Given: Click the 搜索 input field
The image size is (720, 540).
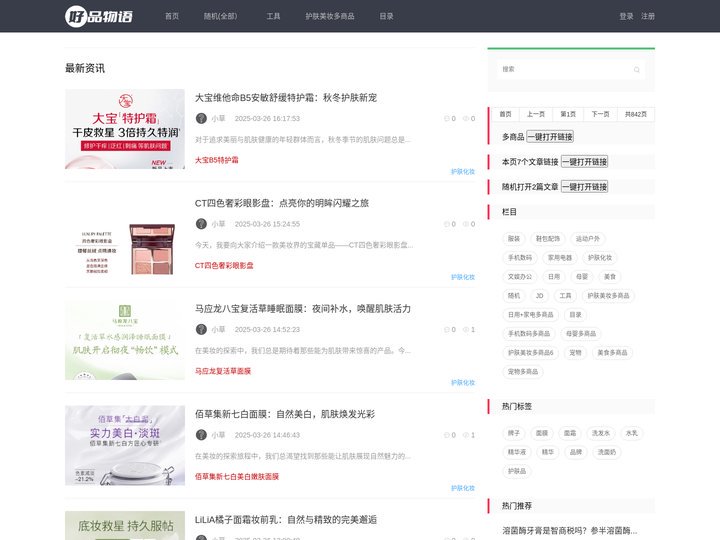Looking at the screenshot, I should coord(571,69).
